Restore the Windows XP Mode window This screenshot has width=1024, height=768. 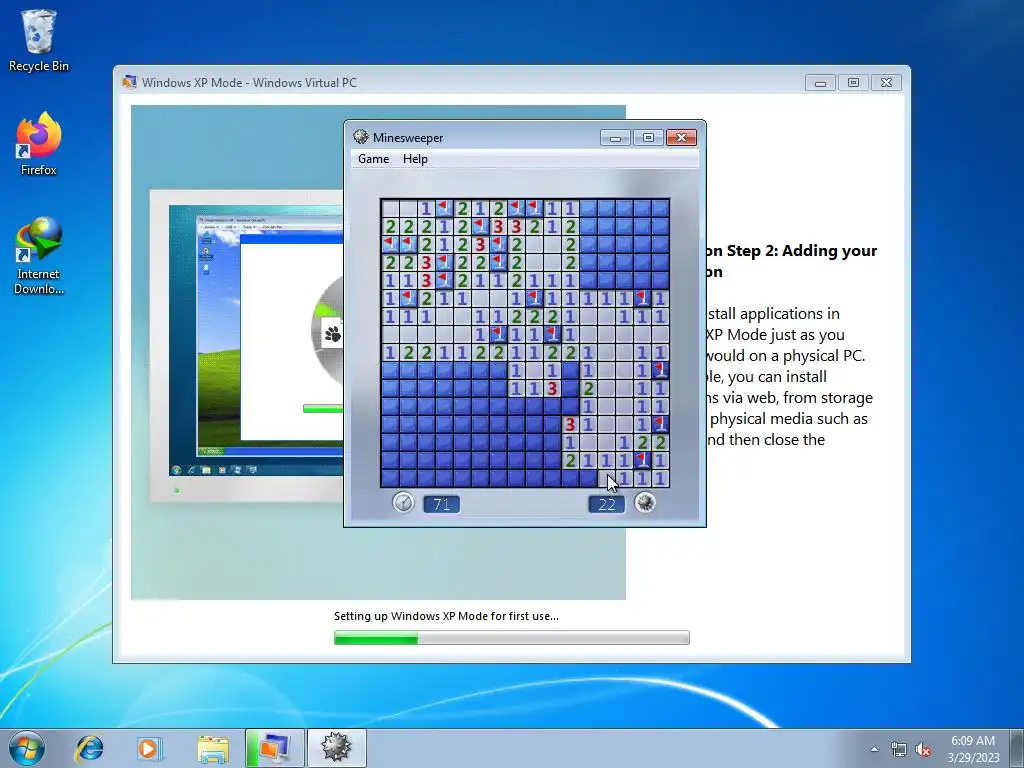tap(853, 82)
